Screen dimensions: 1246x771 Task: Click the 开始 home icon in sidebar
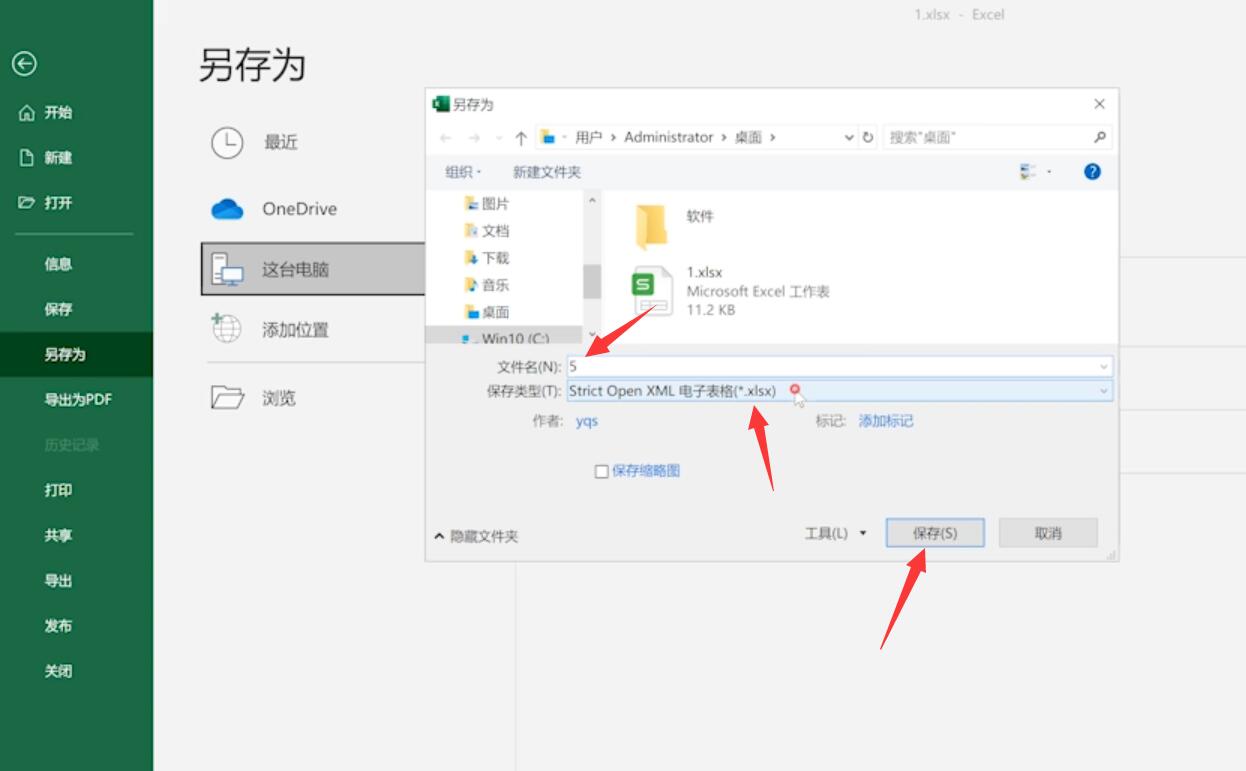27,113
